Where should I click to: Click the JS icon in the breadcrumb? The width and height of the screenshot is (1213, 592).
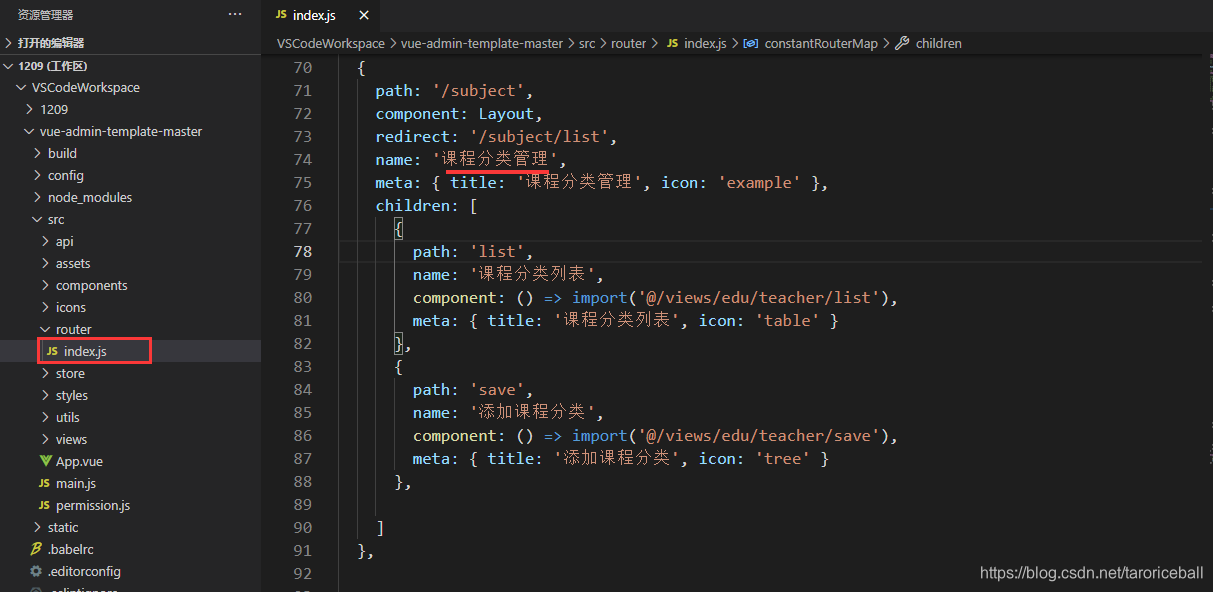(x=672, y=43)
